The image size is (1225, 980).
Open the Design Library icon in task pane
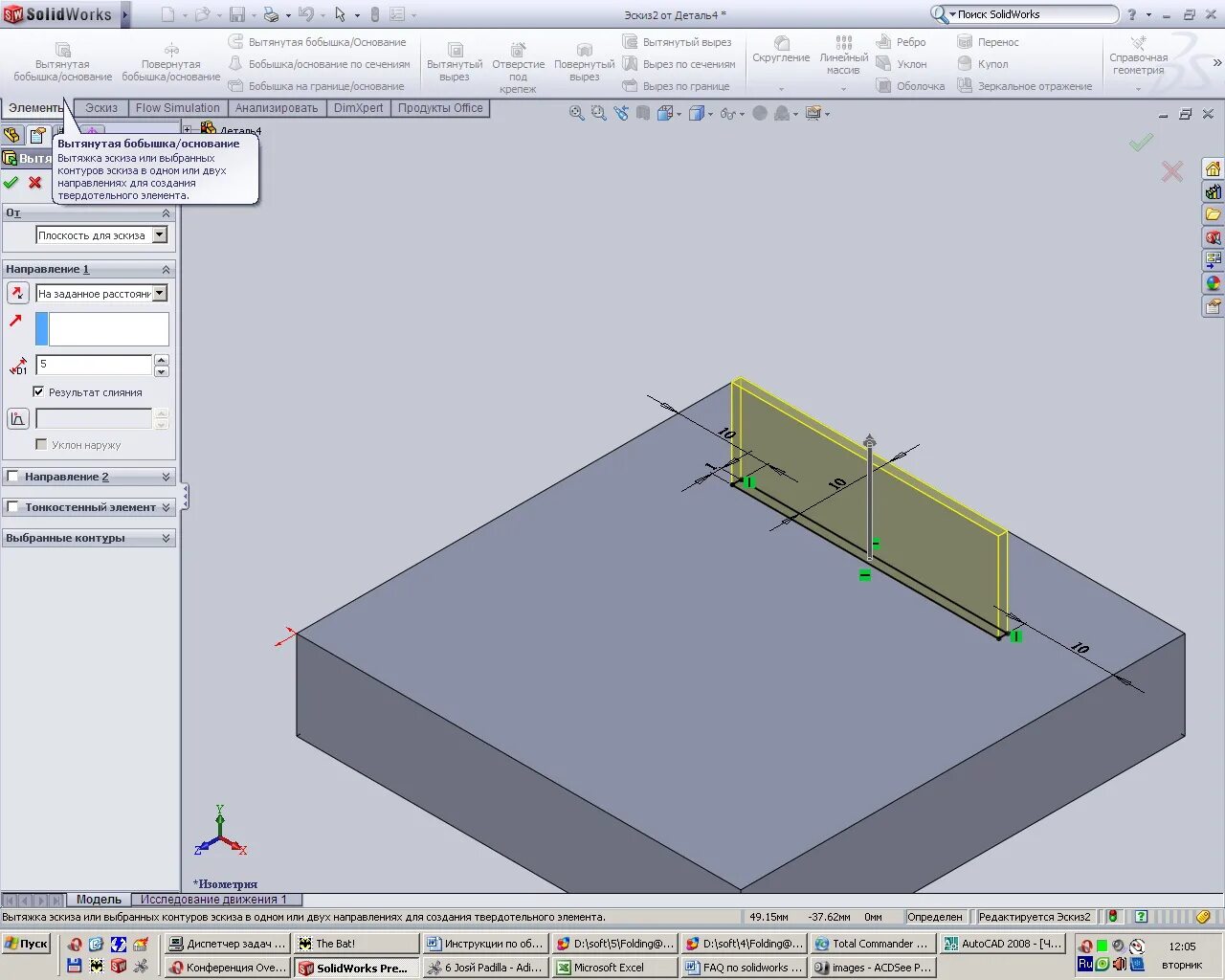pos(1213,191)
